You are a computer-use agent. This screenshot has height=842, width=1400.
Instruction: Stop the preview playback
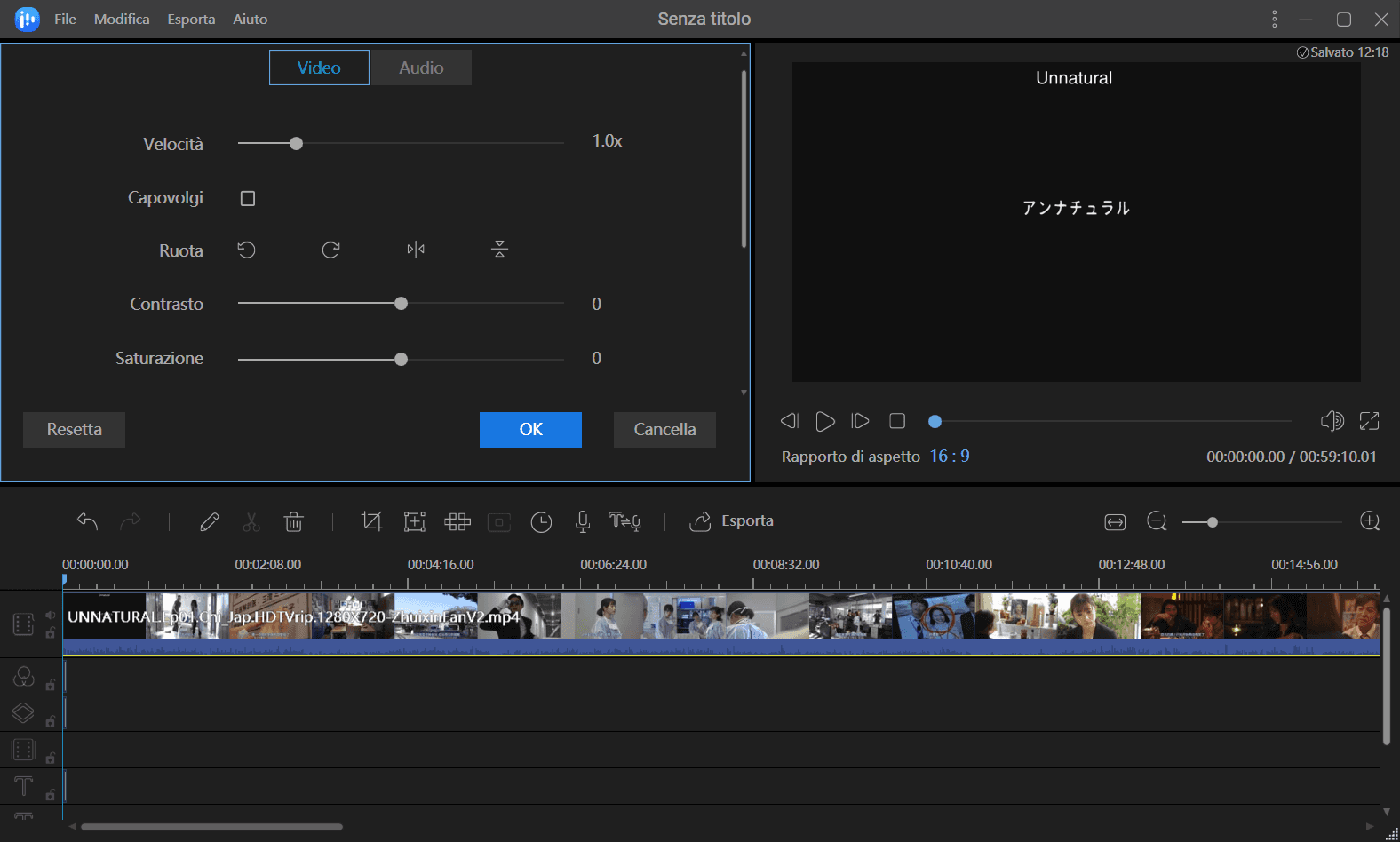point(897,421)
